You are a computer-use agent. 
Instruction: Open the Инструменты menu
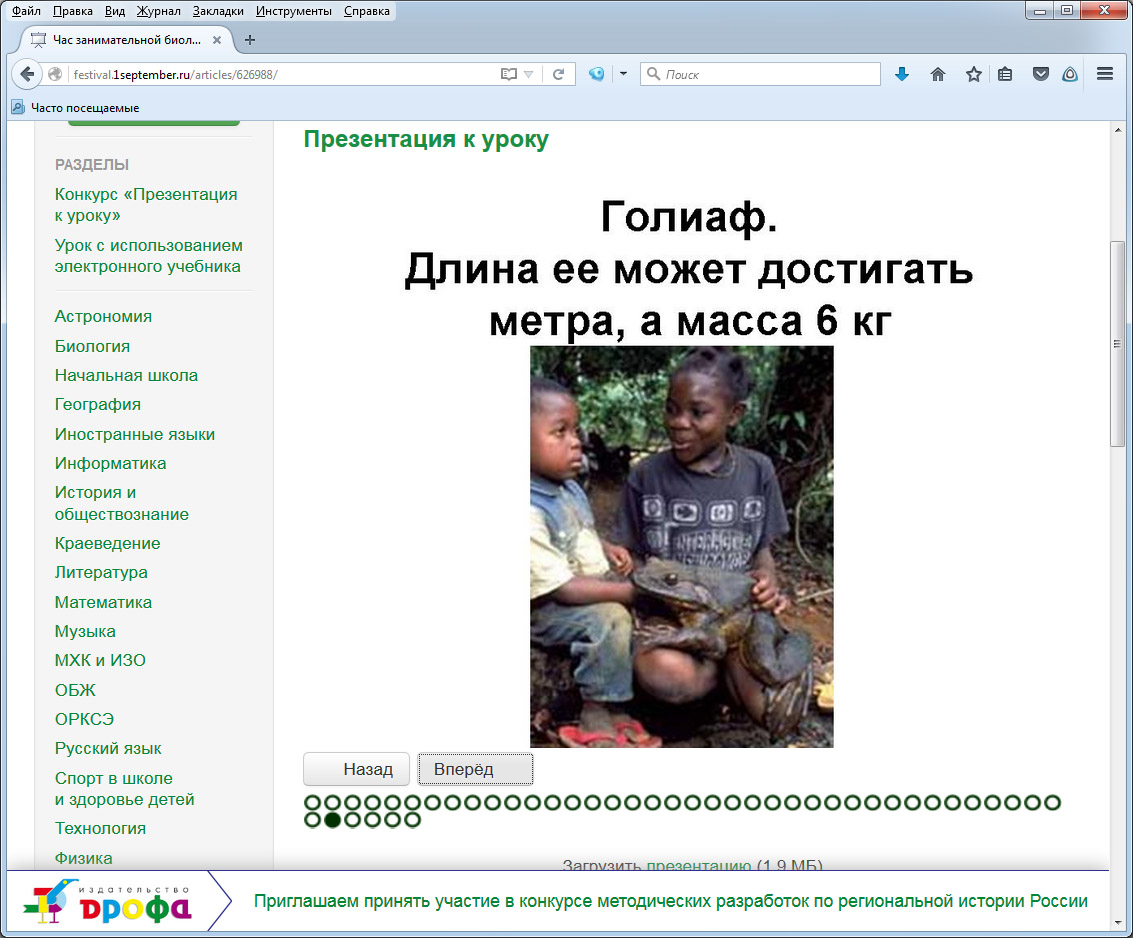[293, 11]
